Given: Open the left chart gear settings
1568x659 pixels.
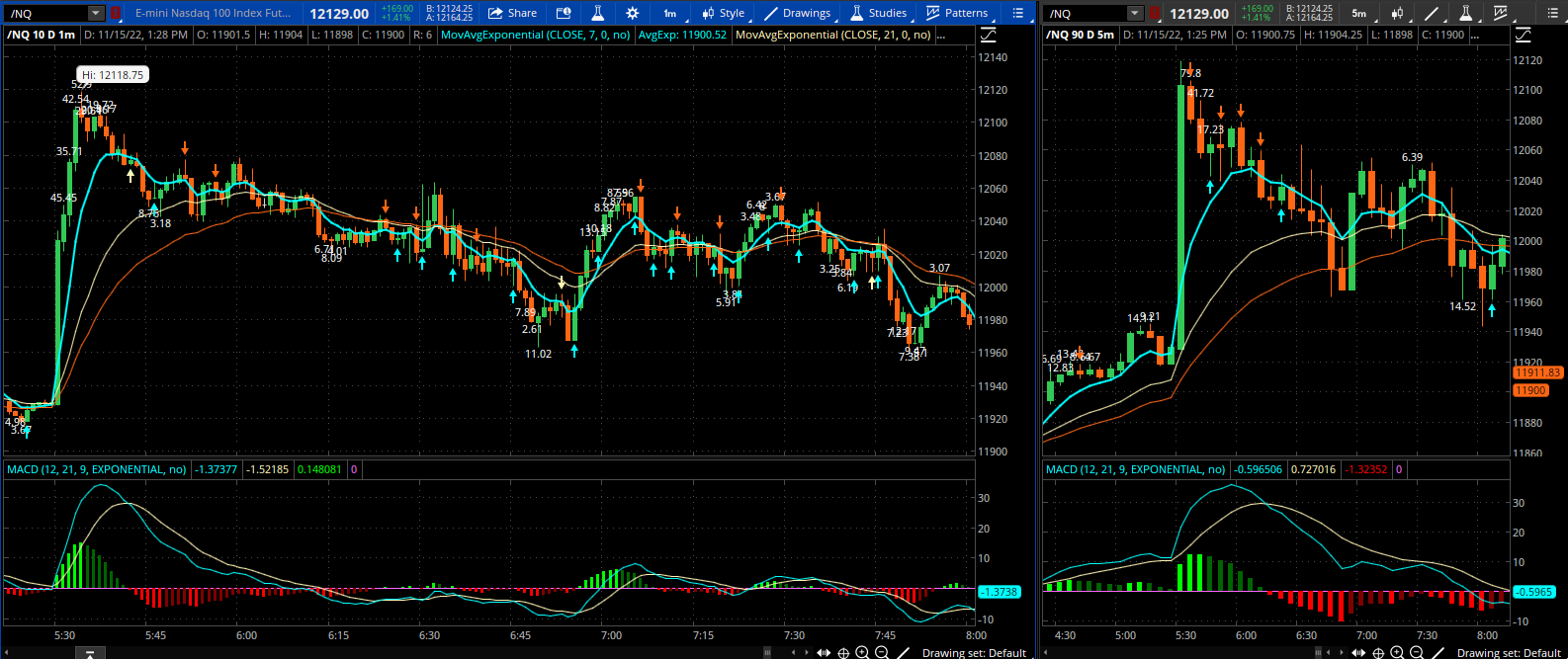Looking at the screenshot, I should click(x=633, y=13).
